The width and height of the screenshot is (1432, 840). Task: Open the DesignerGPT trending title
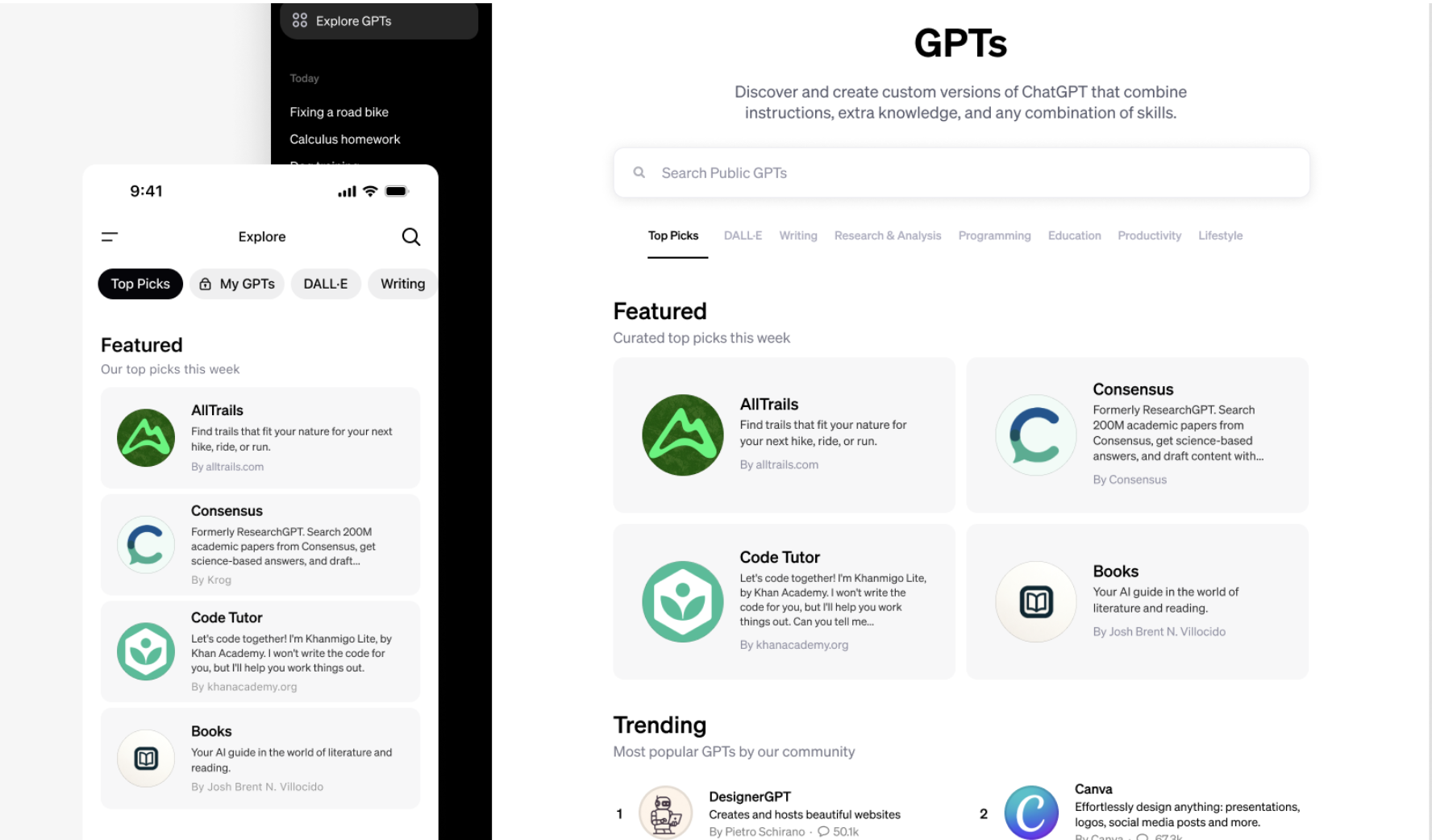coord(750,796)
